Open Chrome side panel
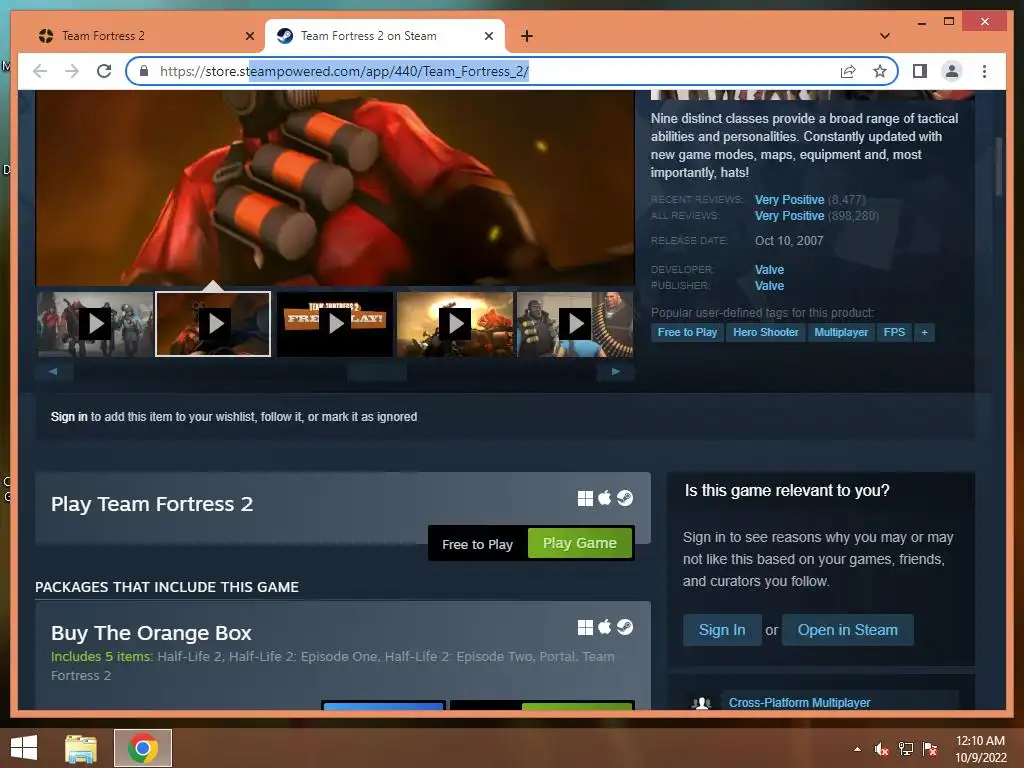Image resolution: width=1024 pixels, height=768 pixels. click(x=920, y=71)
